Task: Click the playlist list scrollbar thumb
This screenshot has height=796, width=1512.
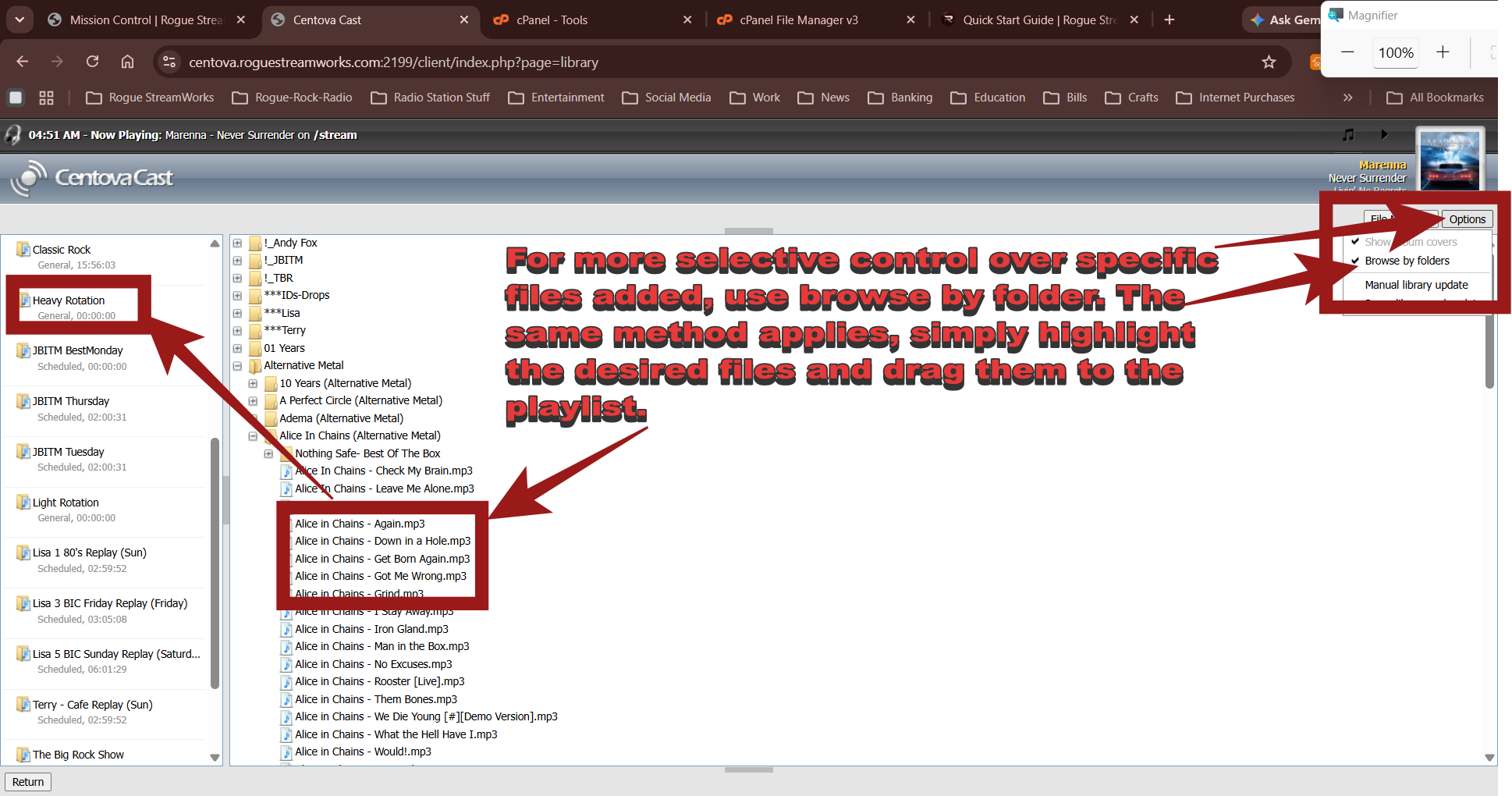Action: (215, 563)
